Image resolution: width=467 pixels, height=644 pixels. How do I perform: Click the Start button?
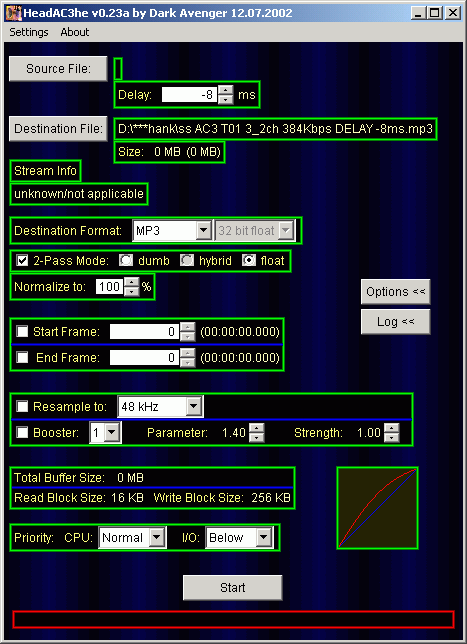232,588
